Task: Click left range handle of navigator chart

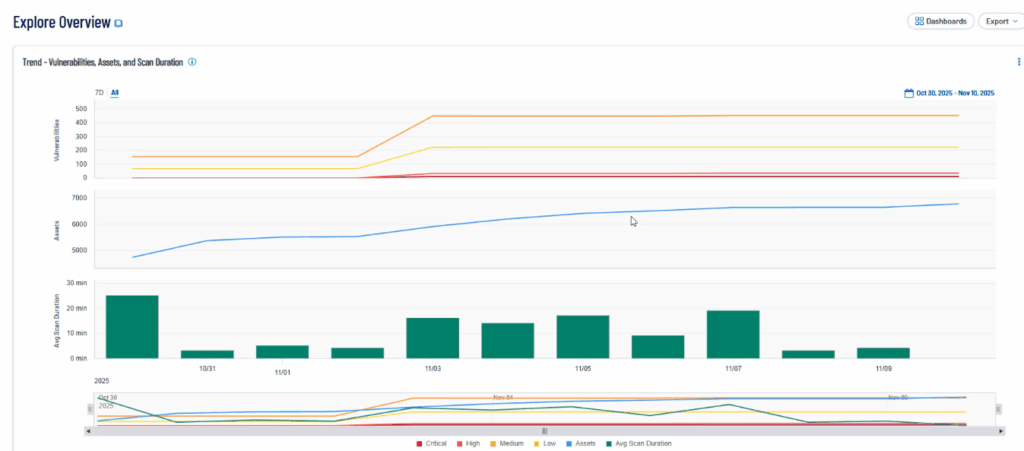Action: click(90, 408)
